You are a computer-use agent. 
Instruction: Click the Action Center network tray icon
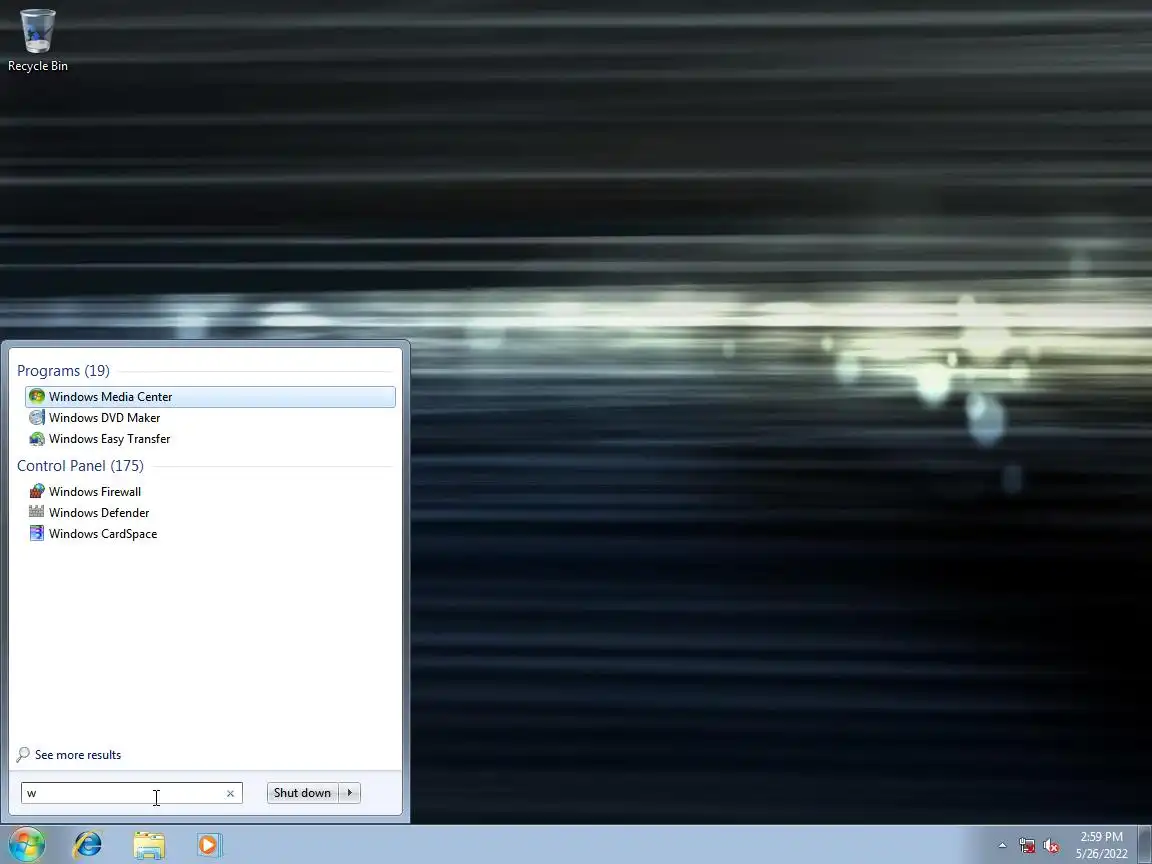pos(1026,846)
